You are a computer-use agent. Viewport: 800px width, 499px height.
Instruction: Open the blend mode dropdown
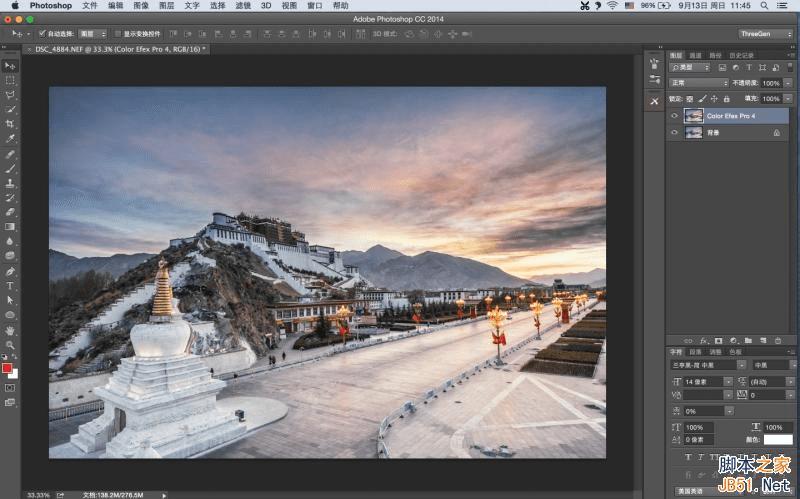(699, 83)
